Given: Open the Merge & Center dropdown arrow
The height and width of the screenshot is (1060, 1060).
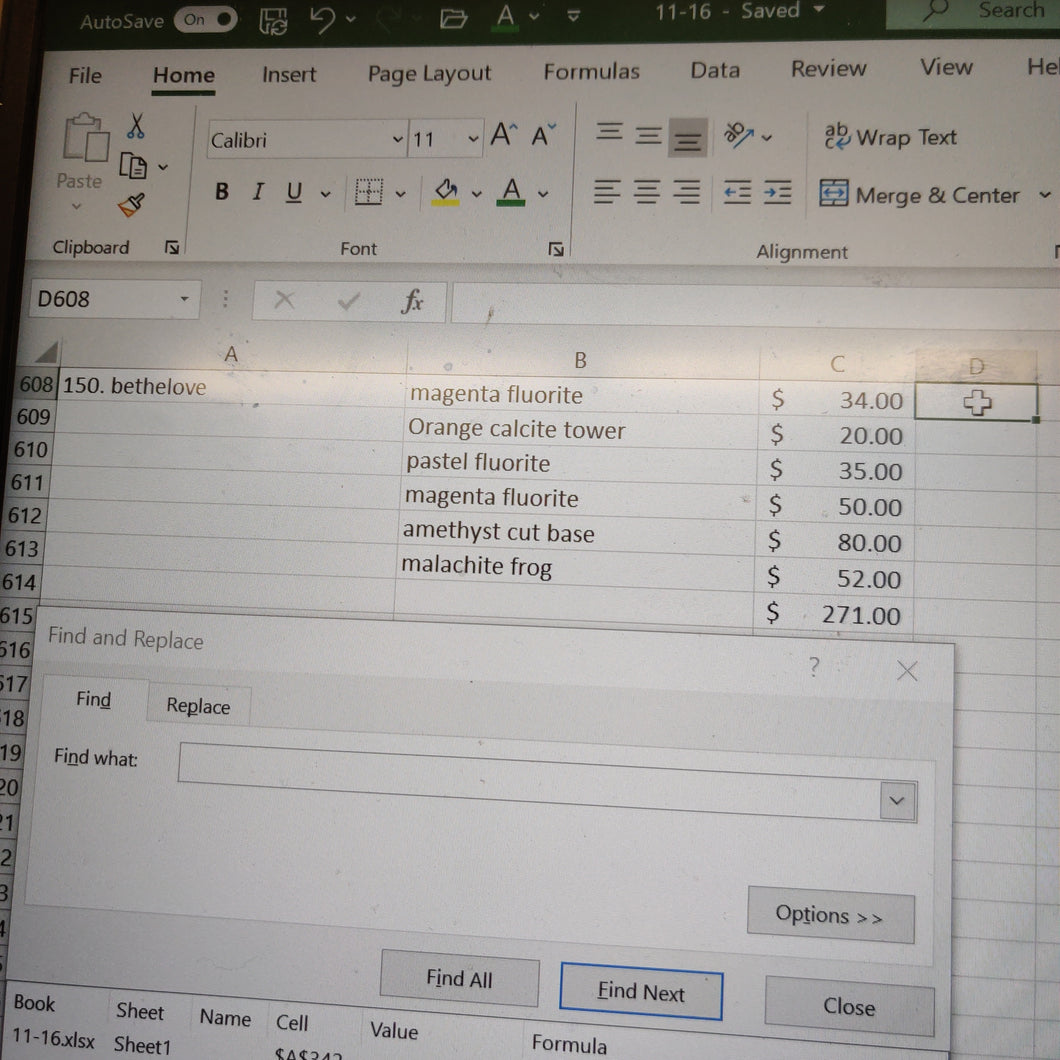Looking at the screenshot, I should coord(1044,195).
